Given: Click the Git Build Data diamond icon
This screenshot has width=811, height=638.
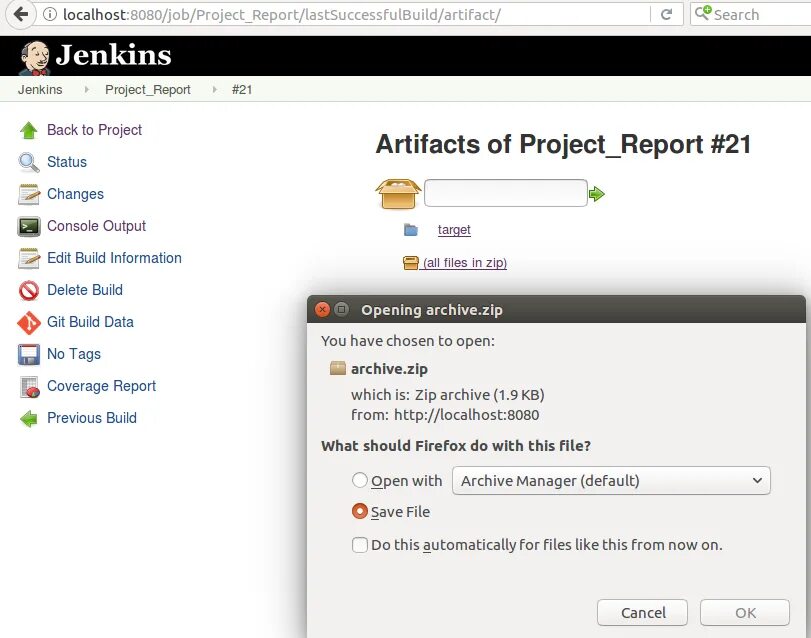Looking at the screenshot, I should 29,323.
